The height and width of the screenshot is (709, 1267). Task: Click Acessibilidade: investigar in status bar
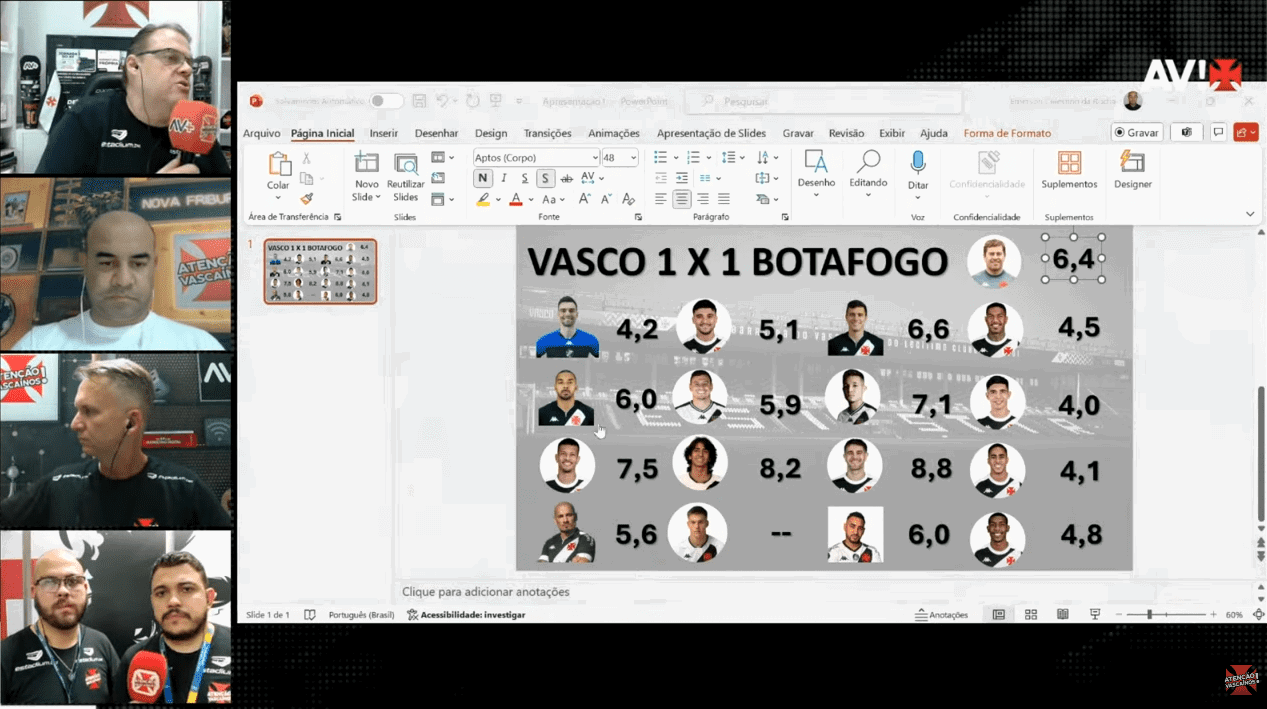tap(466, 615)
